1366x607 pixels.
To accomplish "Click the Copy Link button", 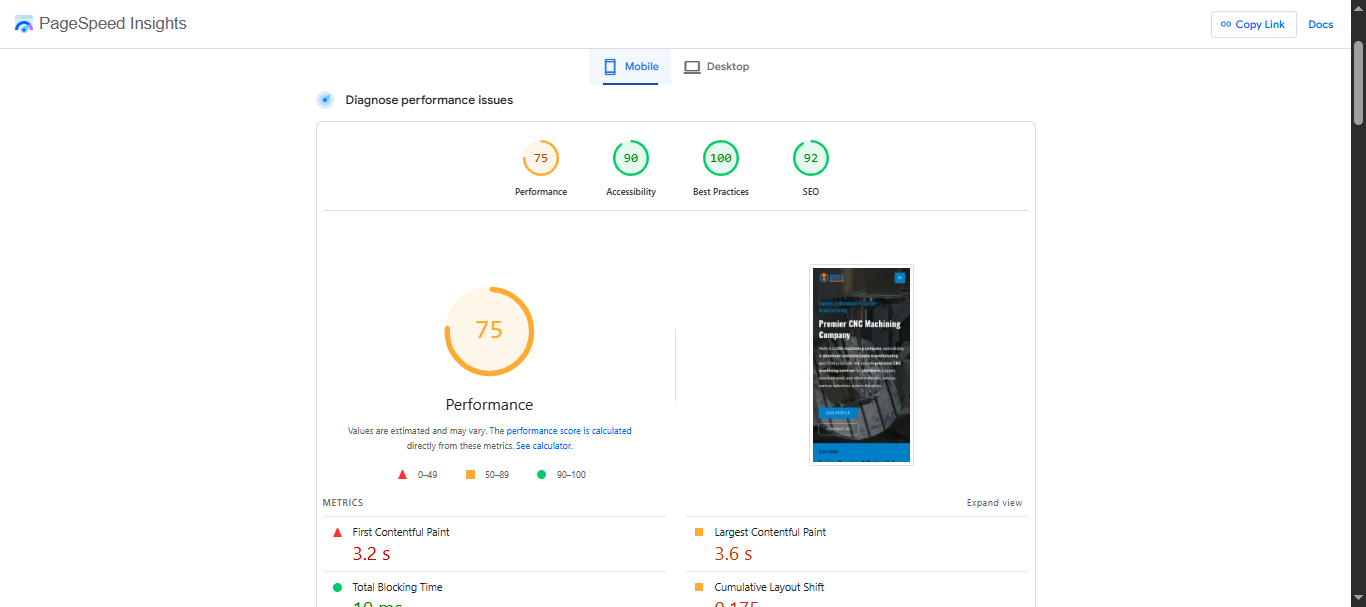I will point(1253,24).
